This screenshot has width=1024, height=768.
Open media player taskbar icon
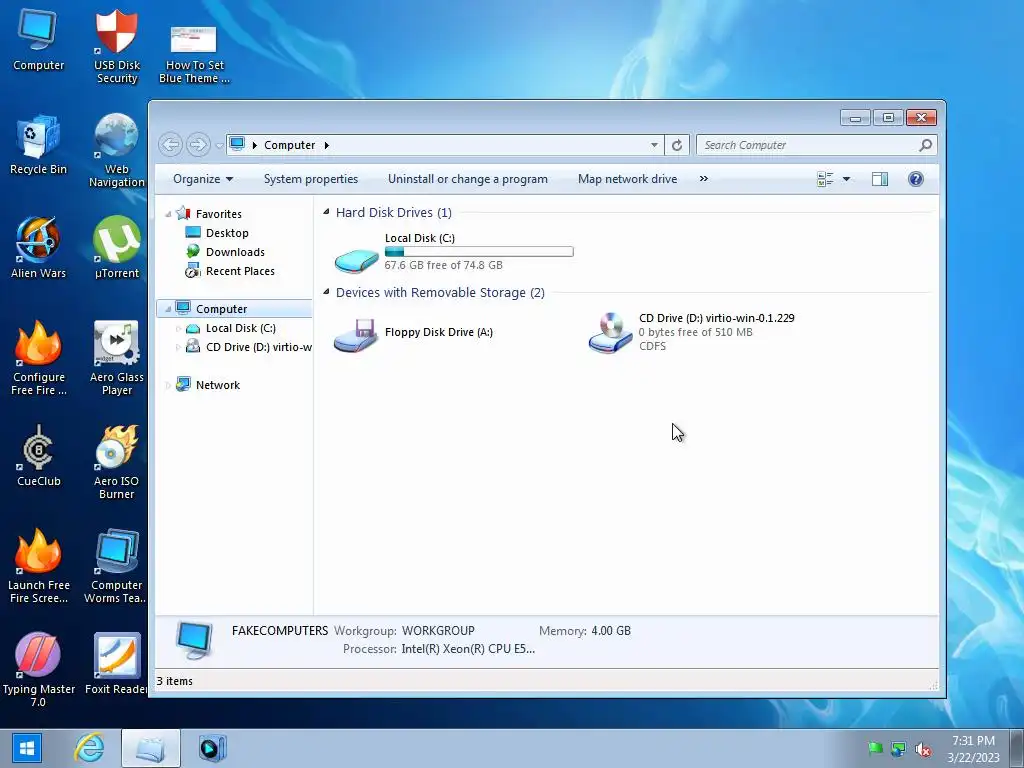212,748
